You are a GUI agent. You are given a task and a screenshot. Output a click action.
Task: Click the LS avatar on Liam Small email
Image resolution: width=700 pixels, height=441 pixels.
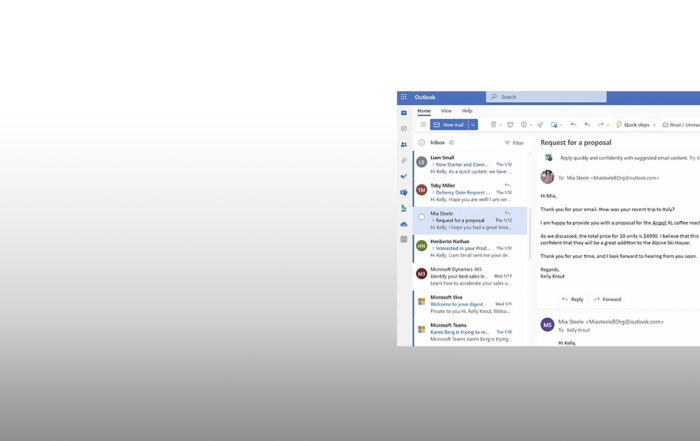coord(421,162)
